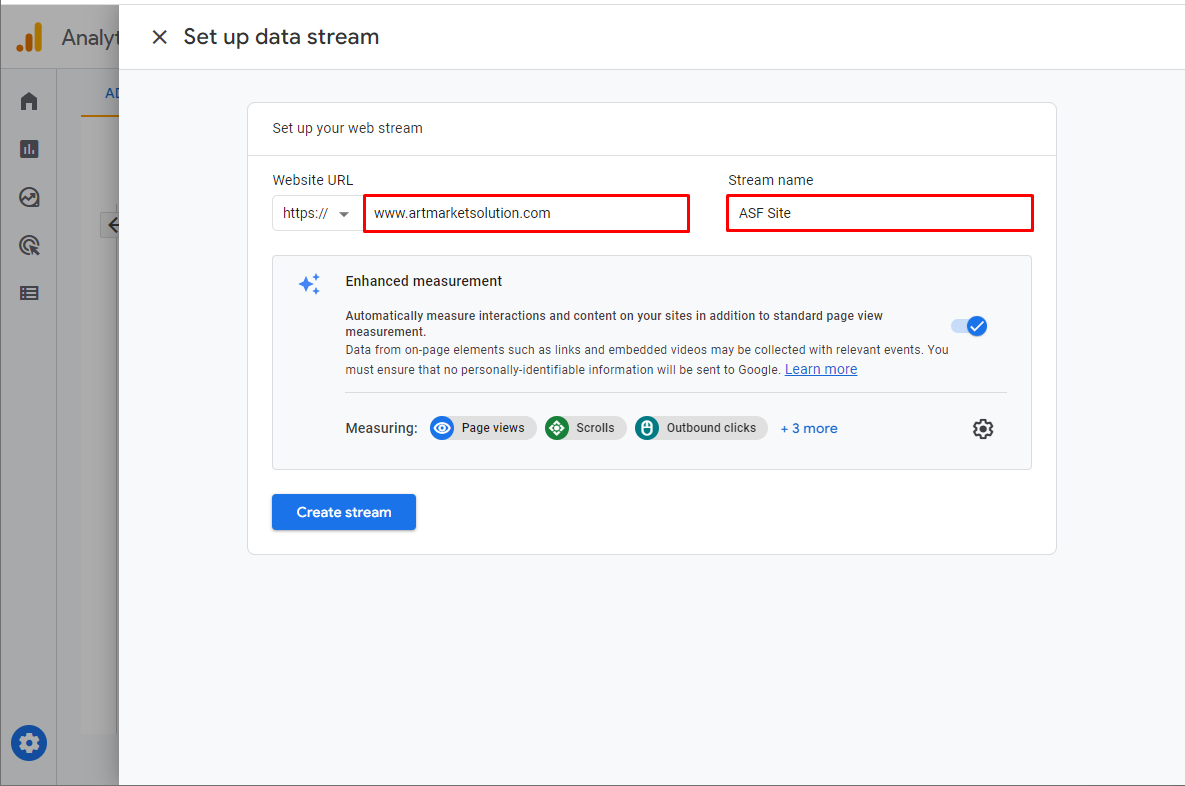Click the Stream name input field
The image size is (1185, 786).
pyautogui.click(x=880, y=213)
